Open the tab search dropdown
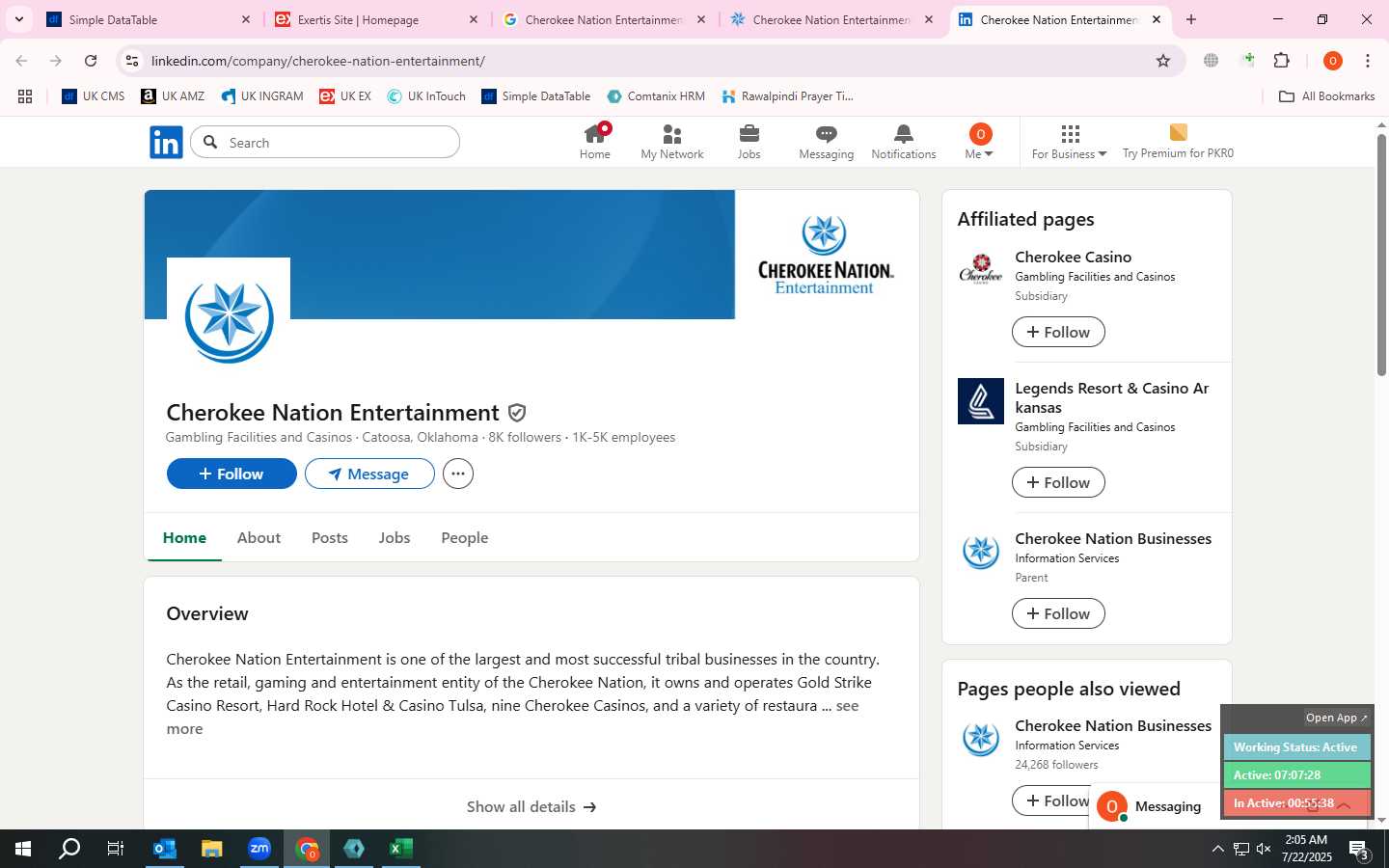This screenshot has height=868, width=1389. pyautogui.click(x=18, y=19)
